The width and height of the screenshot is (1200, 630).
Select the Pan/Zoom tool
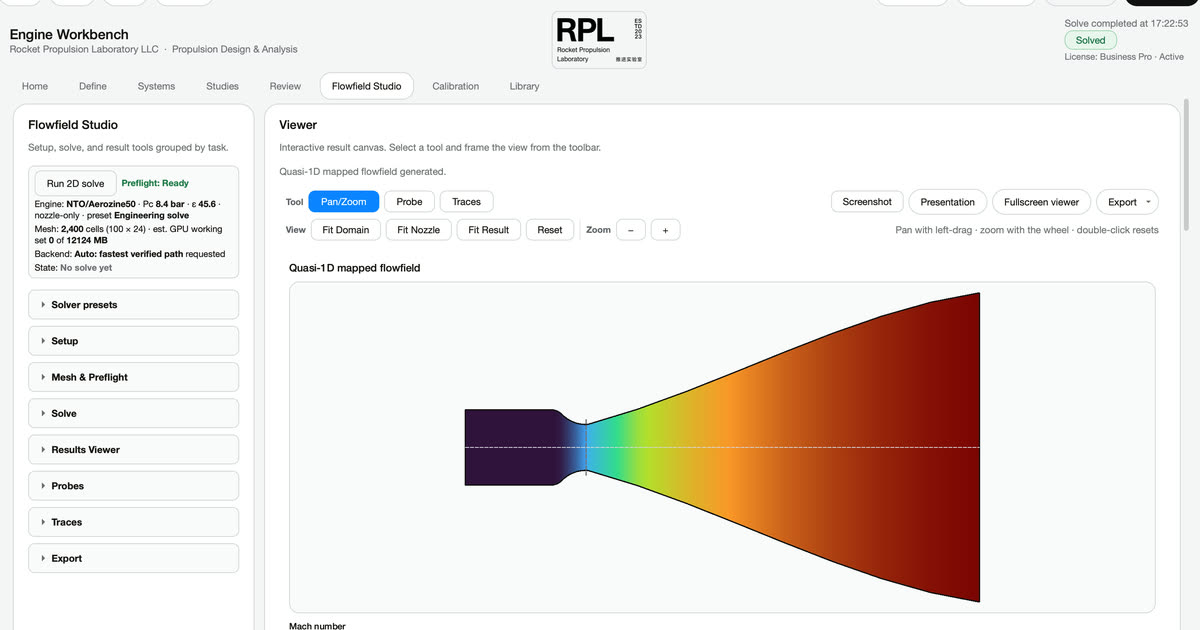click(343, 202)
